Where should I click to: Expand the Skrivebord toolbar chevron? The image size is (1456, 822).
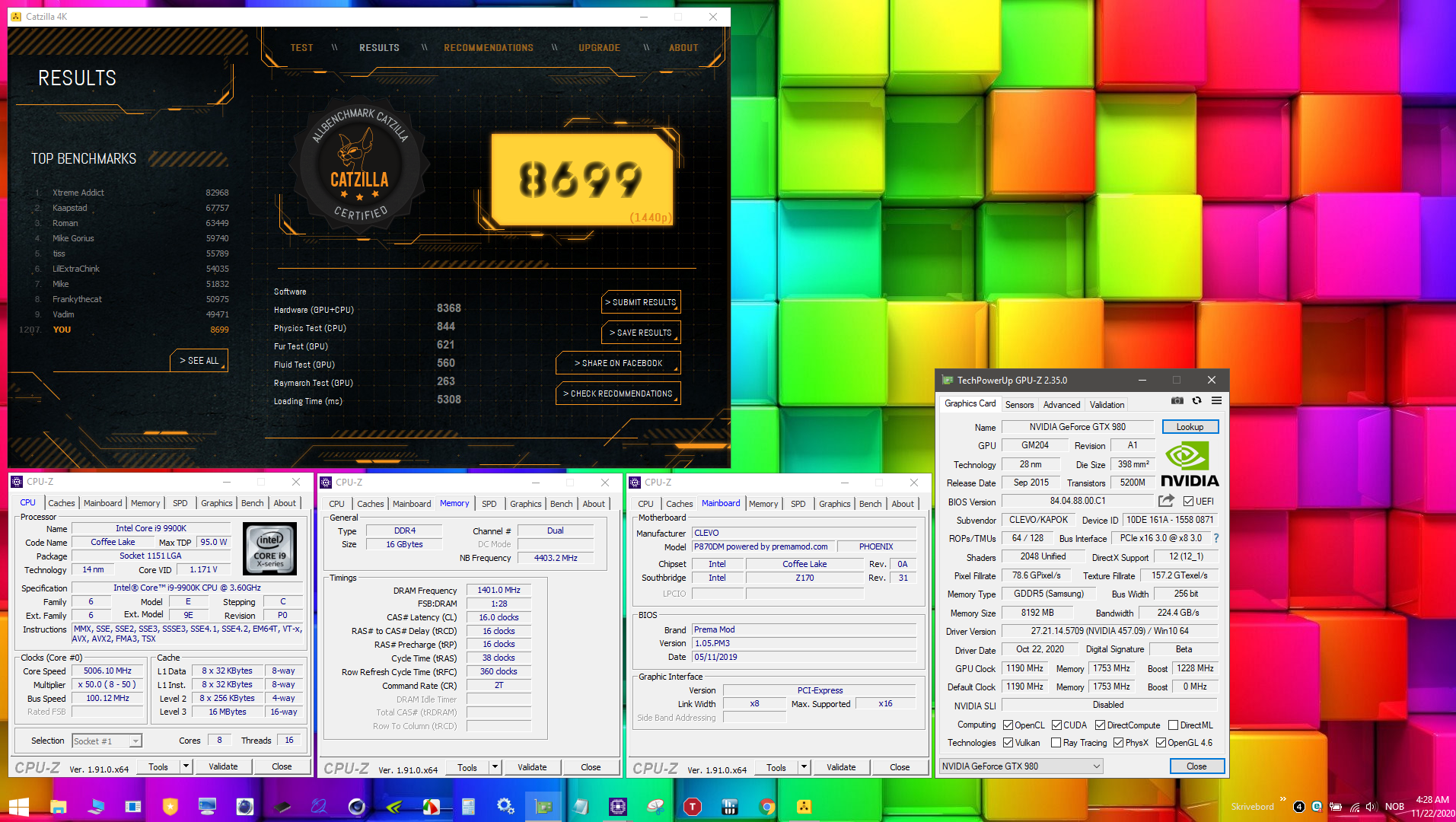[1283, 799]
